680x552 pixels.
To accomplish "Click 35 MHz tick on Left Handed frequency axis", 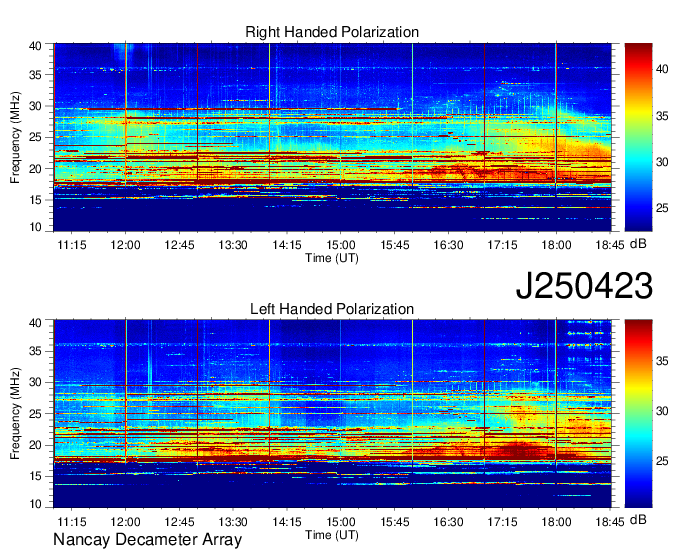I will (35, 351).
